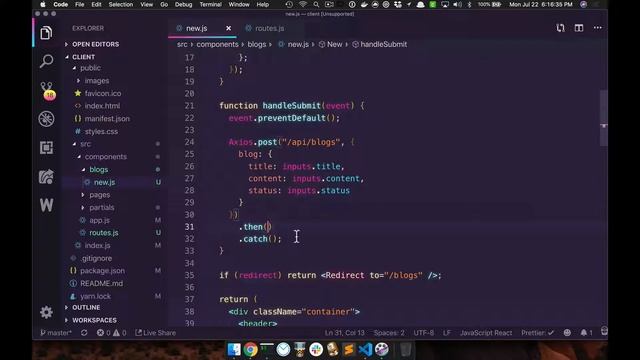Image resolution: width=640 pixels, height=360 pixels.
Task: Open the Go menu
Action: pos(164,4)
